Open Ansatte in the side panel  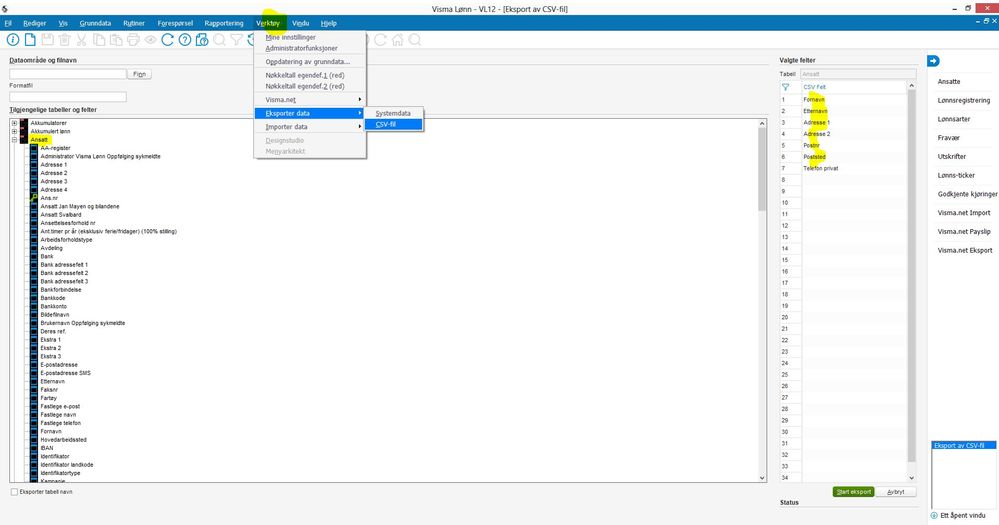tap(949, 82)
